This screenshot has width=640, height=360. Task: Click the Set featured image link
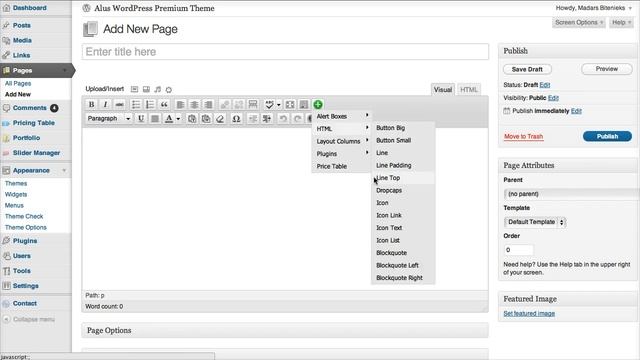pos(529,313)
